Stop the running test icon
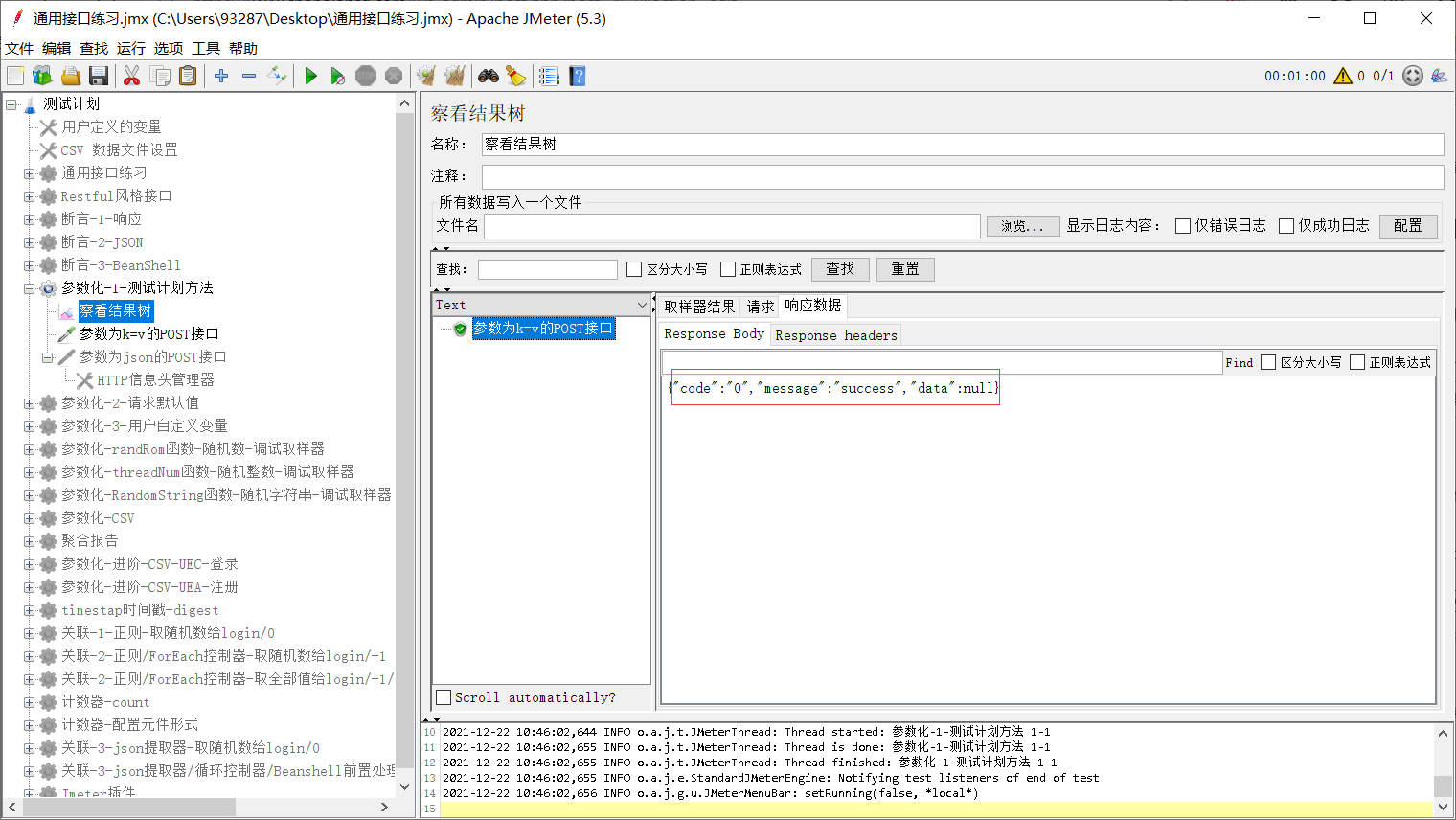 pos(366,76)
